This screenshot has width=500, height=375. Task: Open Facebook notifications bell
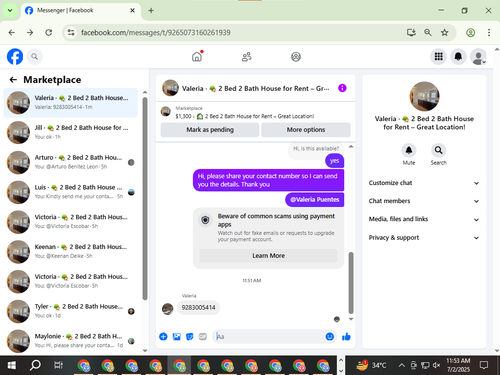pyautogui.click(x=458, y=57)
